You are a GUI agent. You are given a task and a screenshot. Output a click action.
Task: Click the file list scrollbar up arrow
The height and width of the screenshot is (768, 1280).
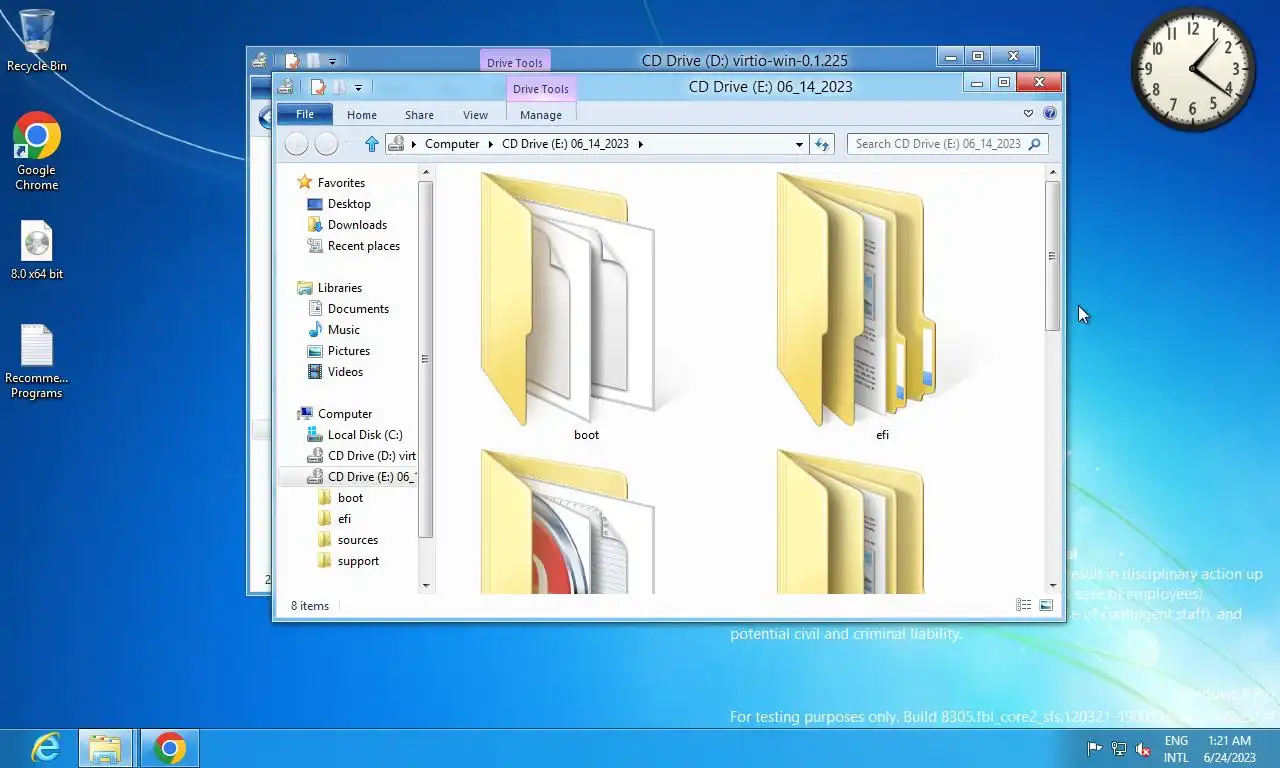(x=1052, y=173)
